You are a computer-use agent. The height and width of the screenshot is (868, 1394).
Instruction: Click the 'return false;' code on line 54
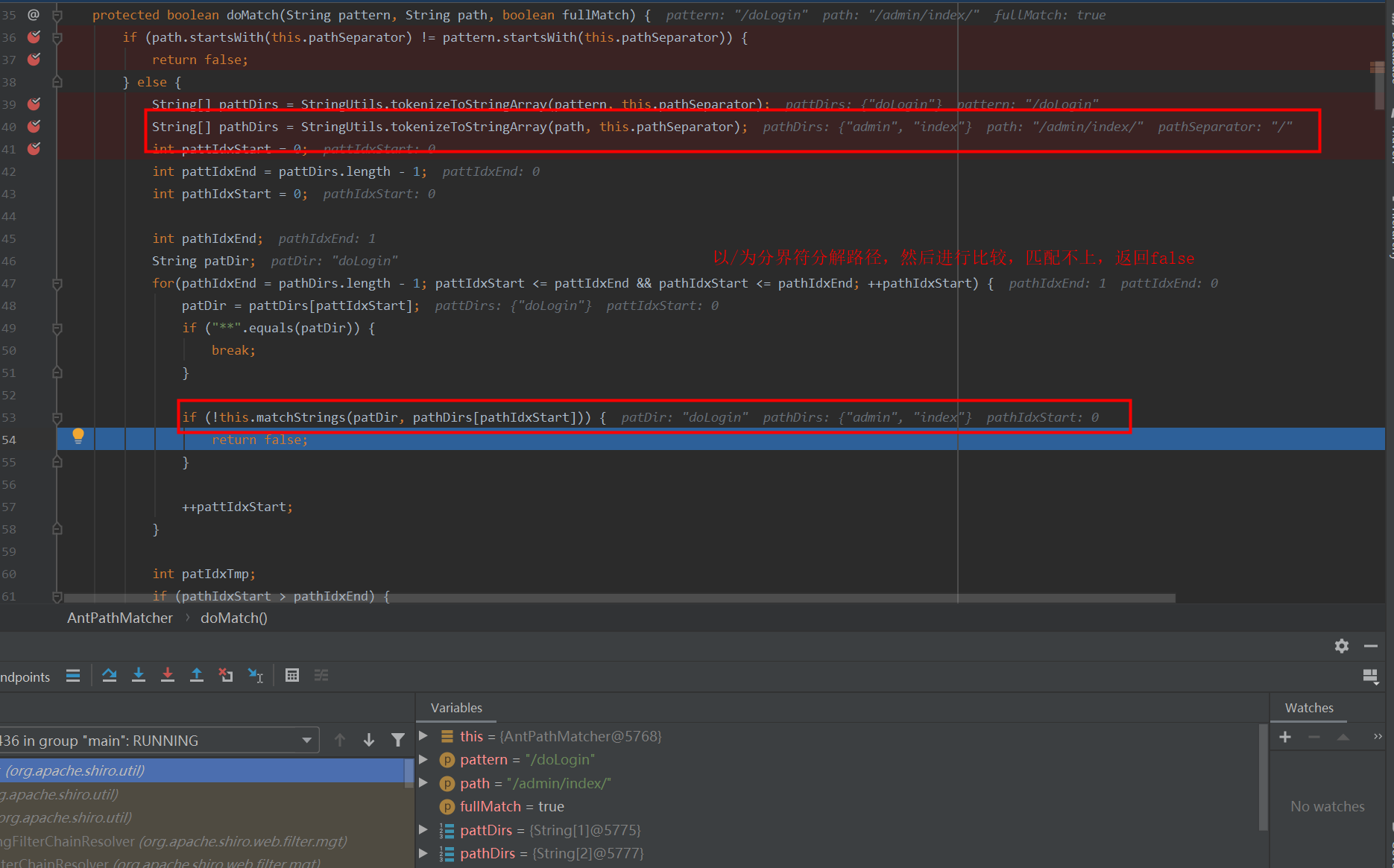pyautogui.click(x=259, y=440)
